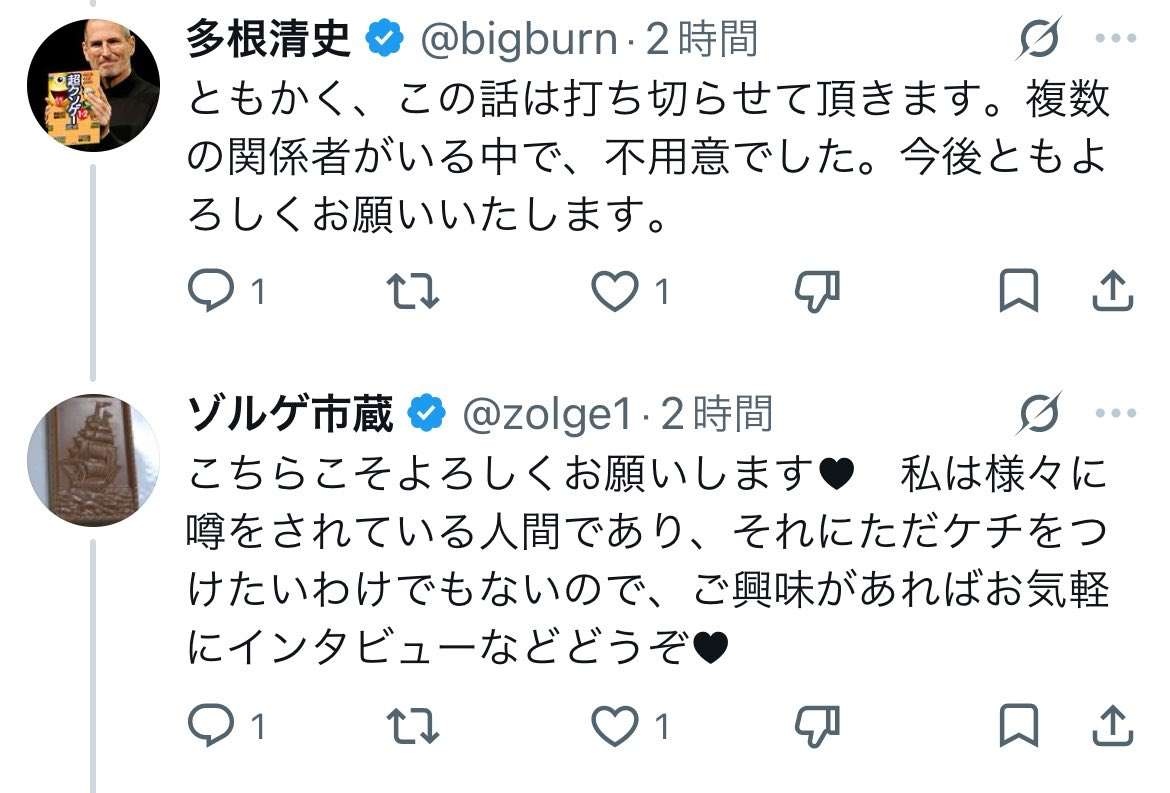Open Grok icon on @zolge1 post
The height and width of the screenshot is (793, 1170).
pos(1040,414)
